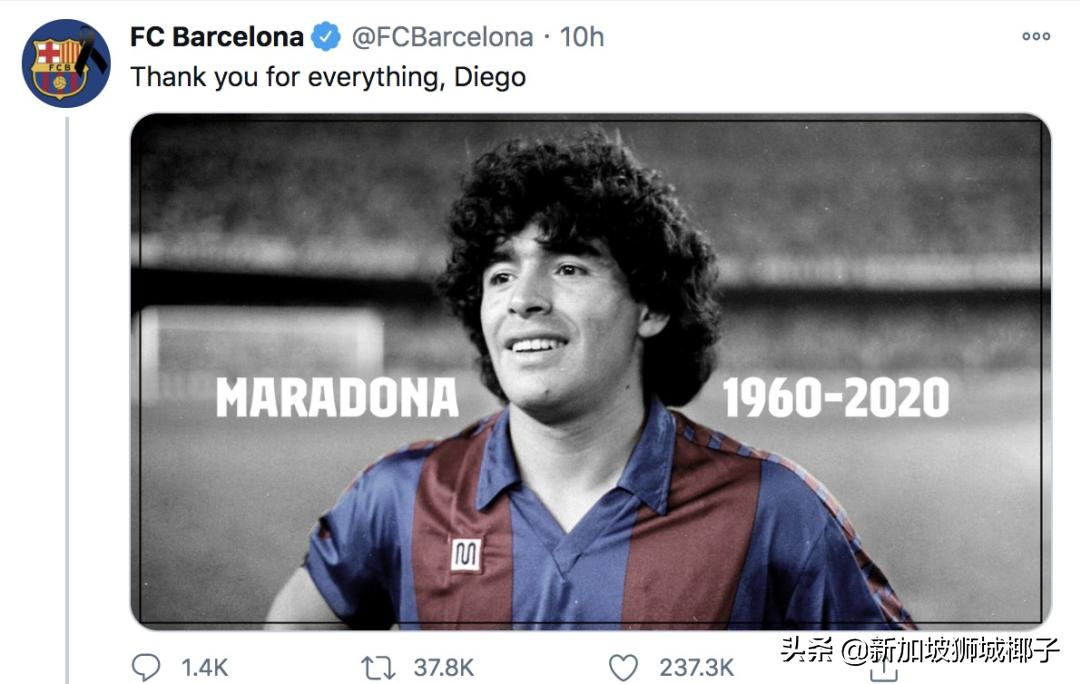The width and height of the screenshot is (1080, 684).
Task: Click the MARADONA caption in the photo
Action: click(x=337, y=397)
